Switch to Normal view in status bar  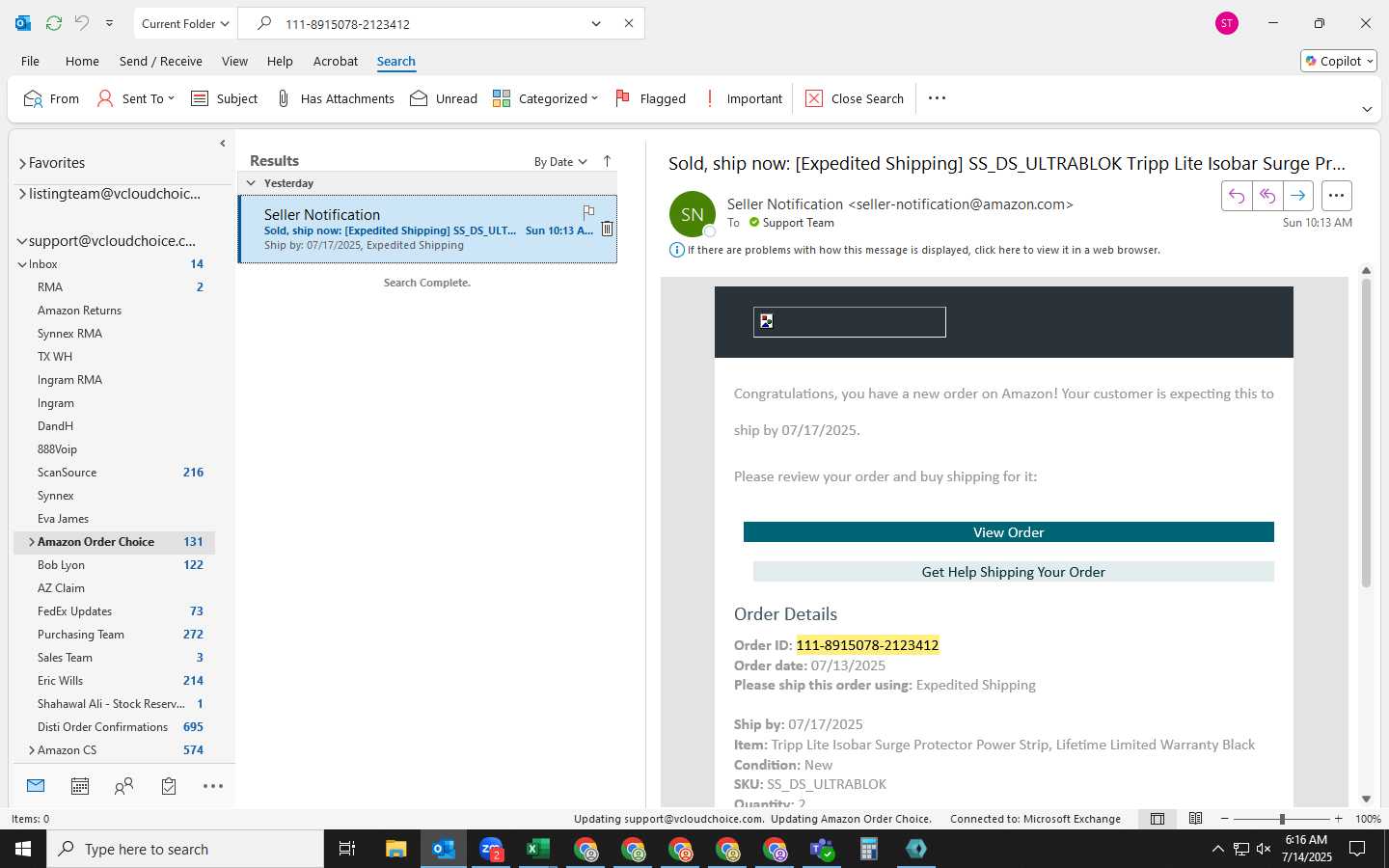tap(1157, 819)
